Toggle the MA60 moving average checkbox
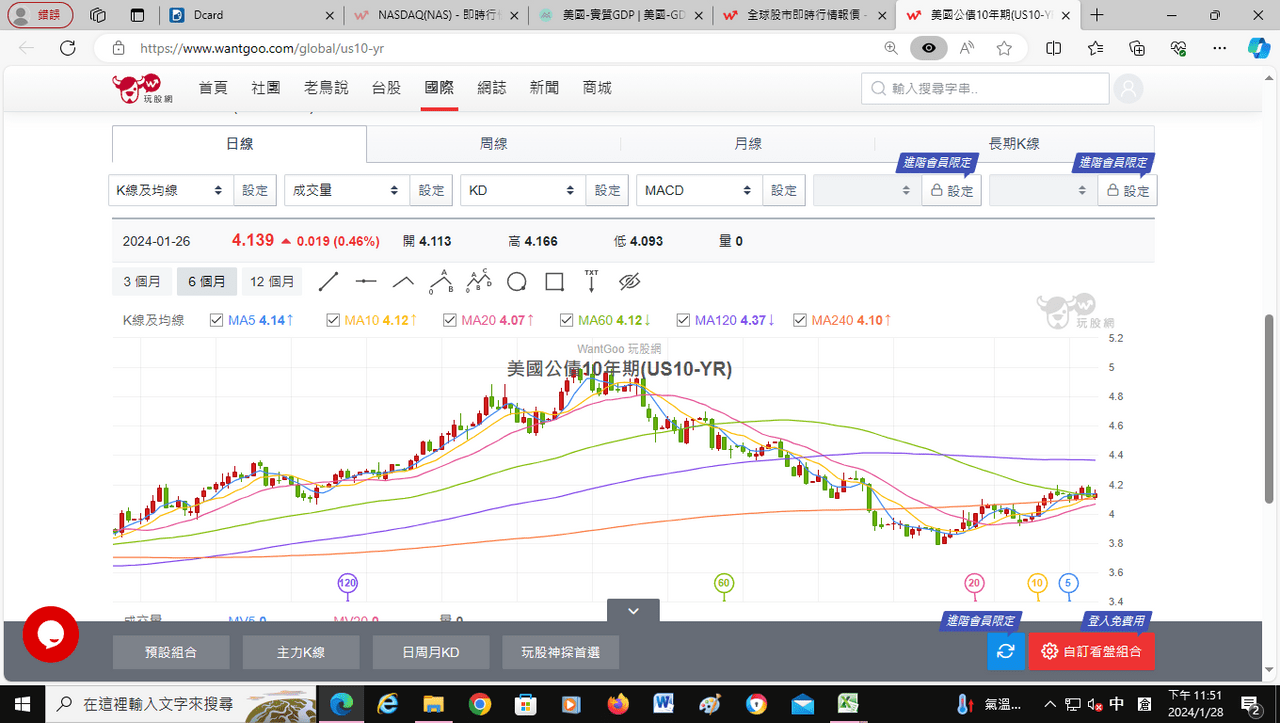Viewport: 1280px width, 723px height. click(x=567, y=320)
